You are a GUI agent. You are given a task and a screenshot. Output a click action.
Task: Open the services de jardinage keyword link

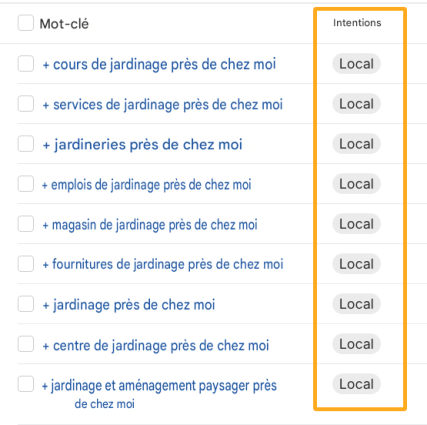coord(163,105)
